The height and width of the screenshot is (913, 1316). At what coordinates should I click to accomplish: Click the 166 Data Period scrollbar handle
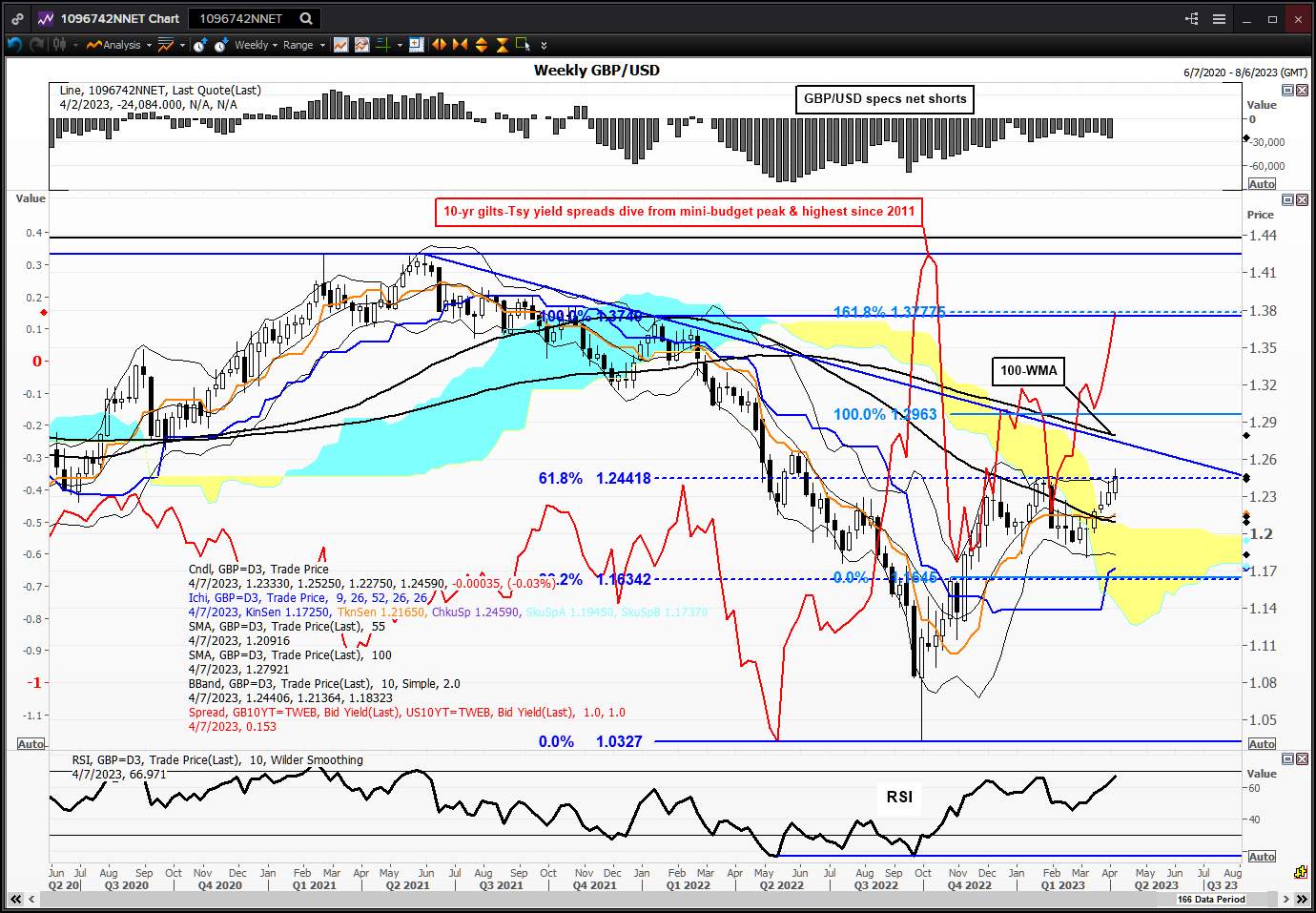(1210, 899)
